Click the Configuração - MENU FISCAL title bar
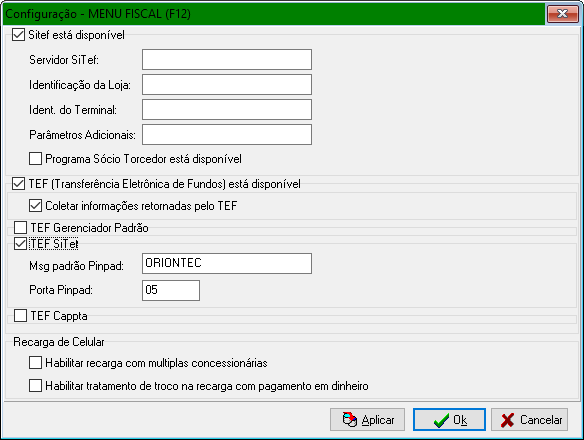Screen dimensions: 584x440 [274, 14]
